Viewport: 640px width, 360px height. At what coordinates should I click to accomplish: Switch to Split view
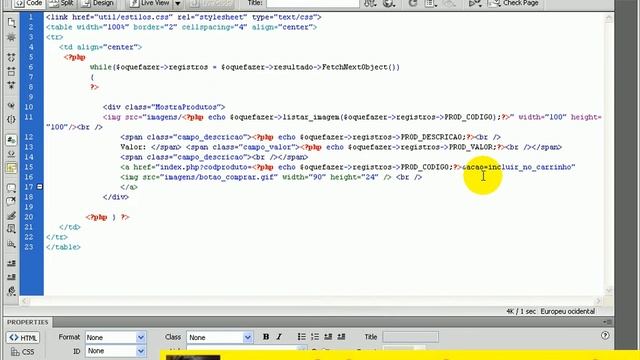tap(61, 3)
